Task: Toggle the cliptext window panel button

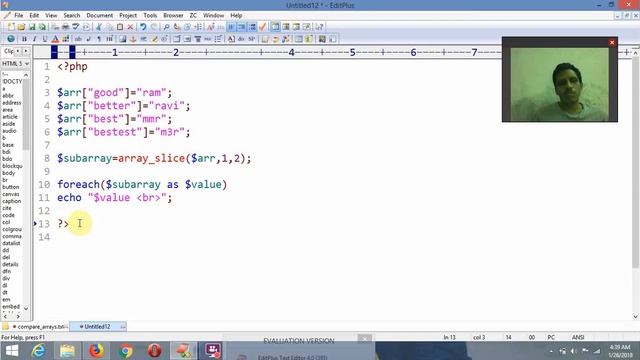Action: pyautogui.click(x=276, y=27)
